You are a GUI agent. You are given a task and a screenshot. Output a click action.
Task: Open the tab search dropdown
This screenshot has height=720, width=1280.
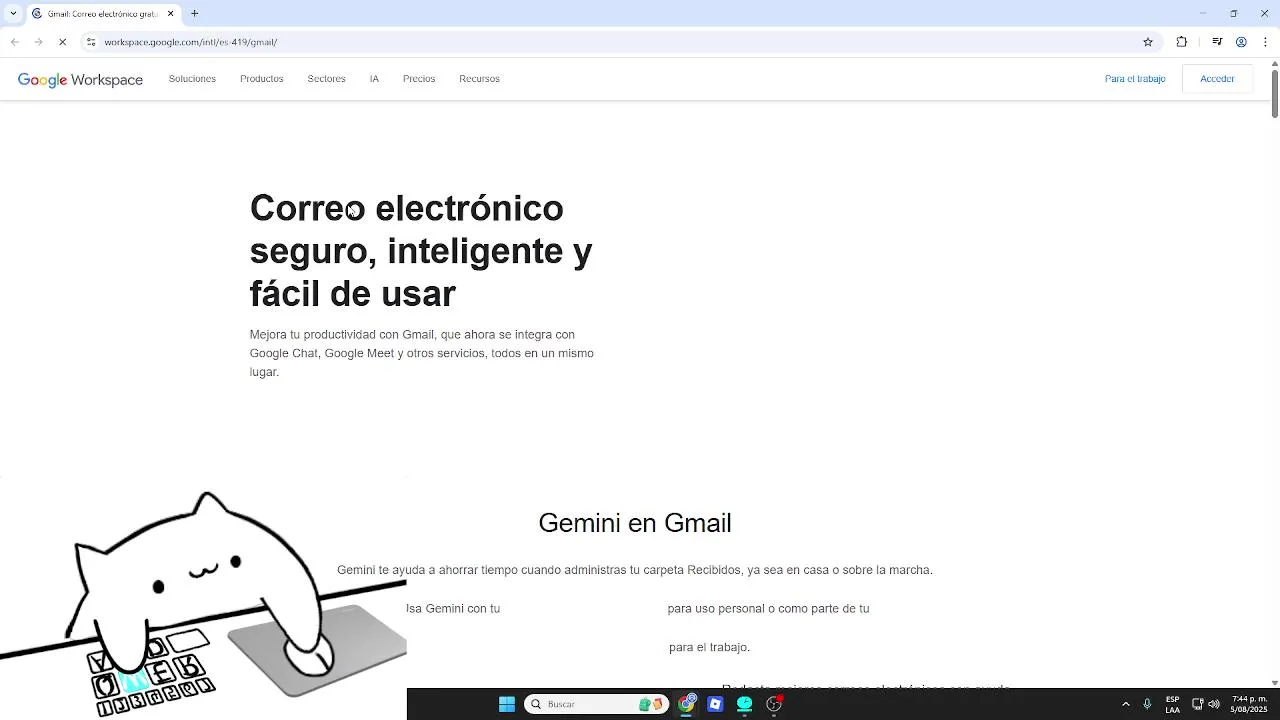pyautogui.click(x=14, y=14)
